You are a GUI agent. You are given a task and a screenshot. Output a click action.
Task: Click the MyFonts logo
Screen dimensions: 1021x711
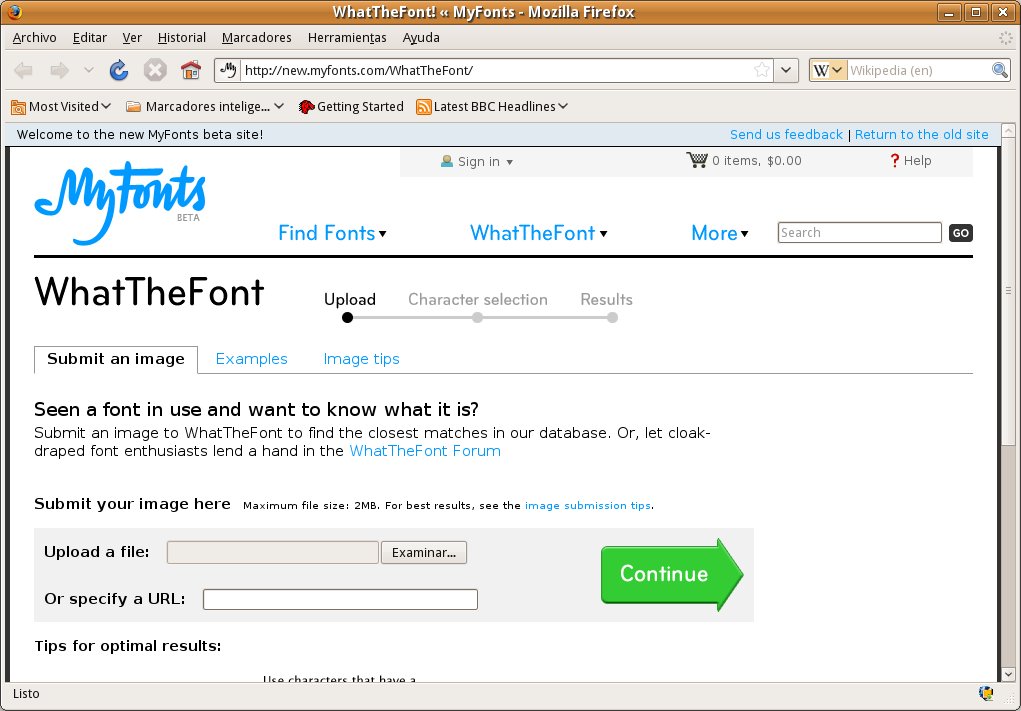120,202
